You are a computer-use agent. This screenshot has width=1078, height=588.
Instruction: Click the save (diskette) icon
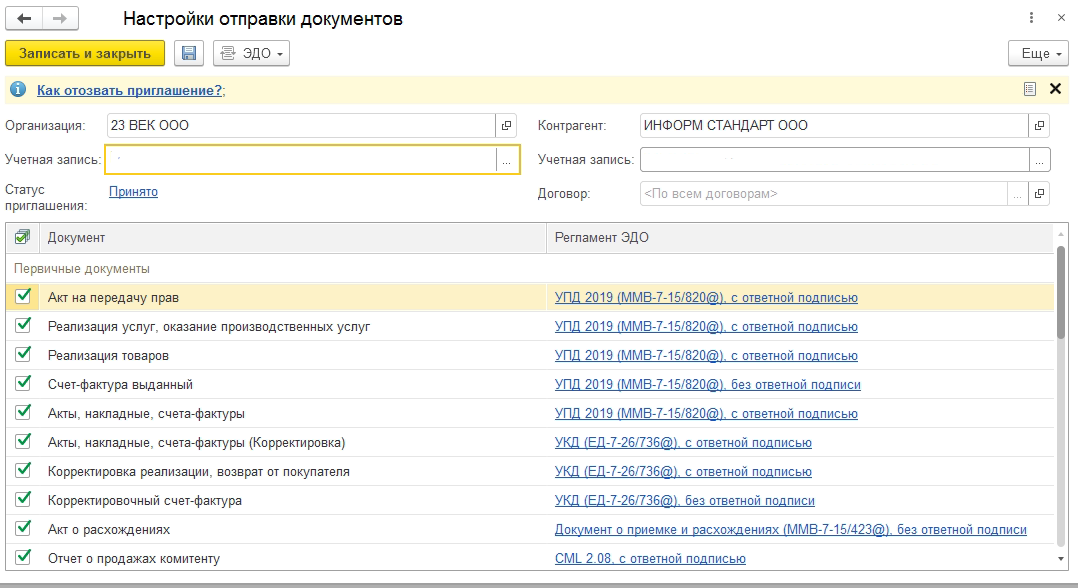coord(189,53)
